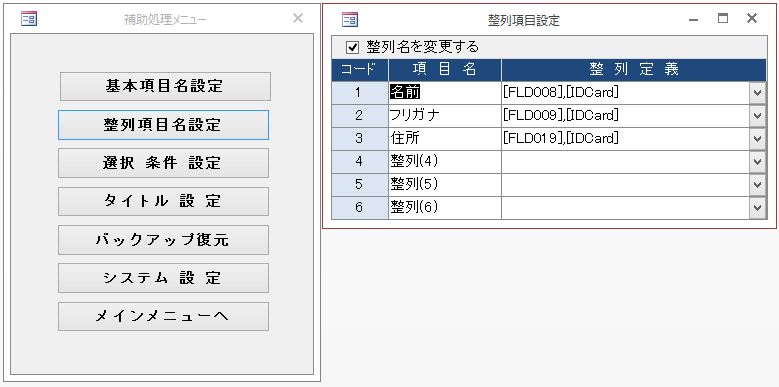Select the 整列(4) item name field
The height and width of the screenshot is (387, 779).
[445, 162]
